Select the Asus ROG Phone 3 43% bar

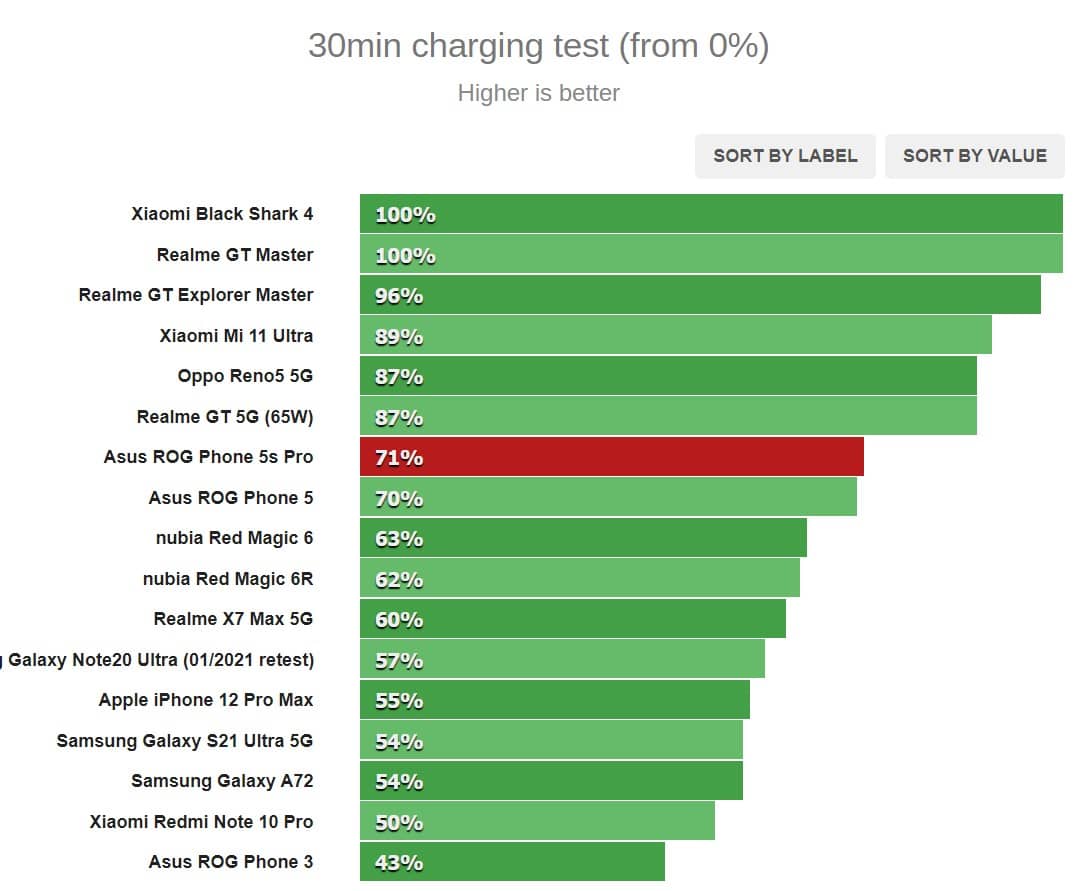tap(512, 862)
